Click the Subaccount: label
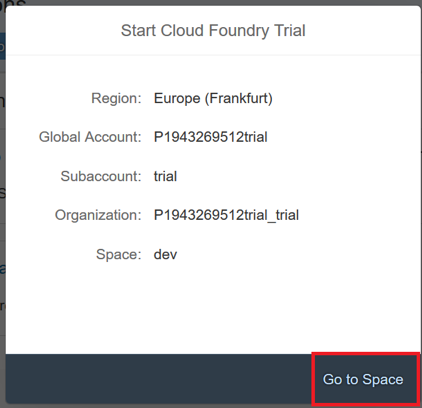Viewport: 422px width, 408px height. (101, 176)
